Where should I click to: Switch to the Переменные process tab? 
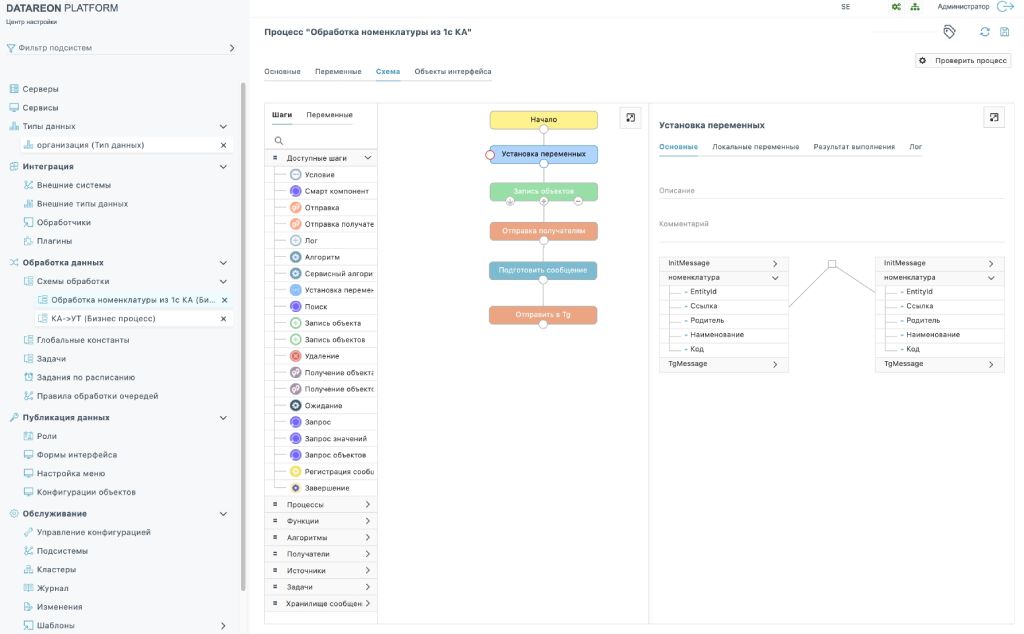(x=338, y=72)
